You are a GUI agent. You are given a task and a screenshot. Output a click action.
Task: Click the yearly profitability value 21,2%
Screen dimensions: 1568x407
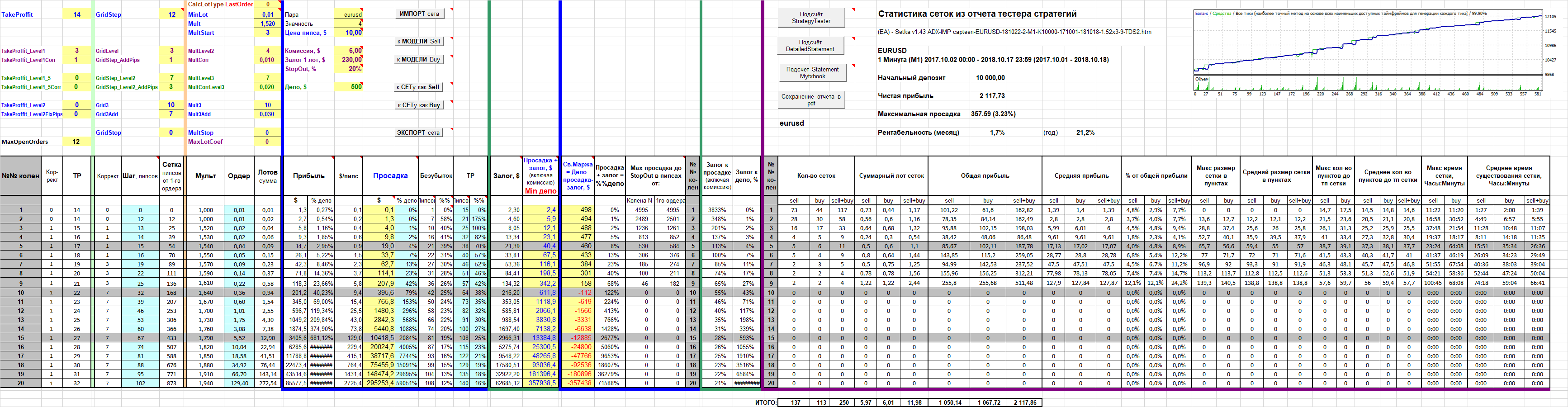click(x=1085, y=133)
